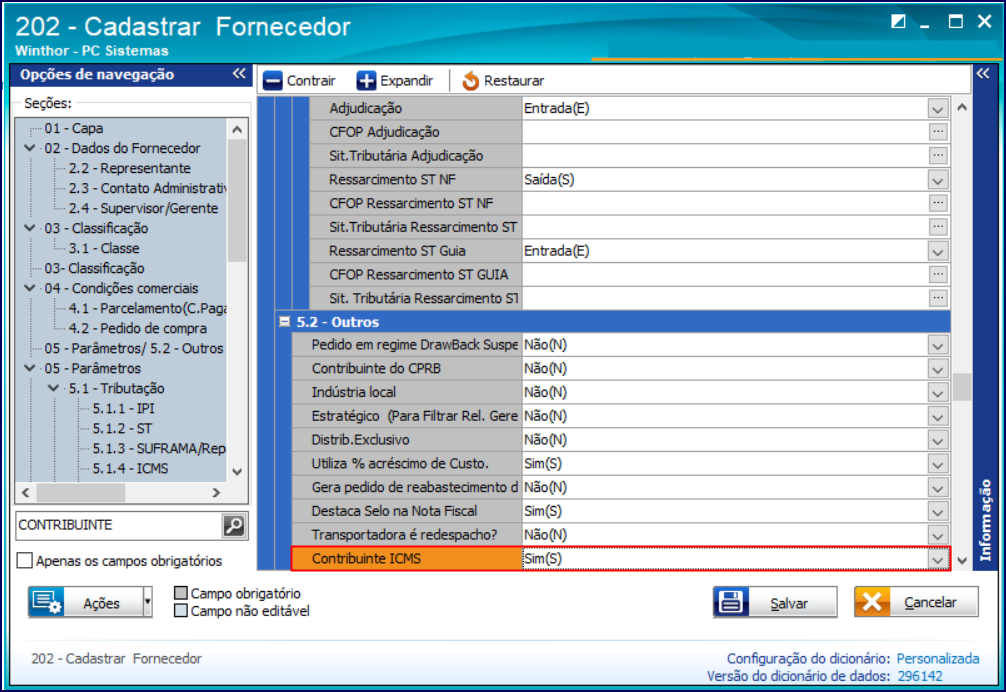Select 3.1 - Classe section
Screen dimensions: 1006x692
pos(104,248)
